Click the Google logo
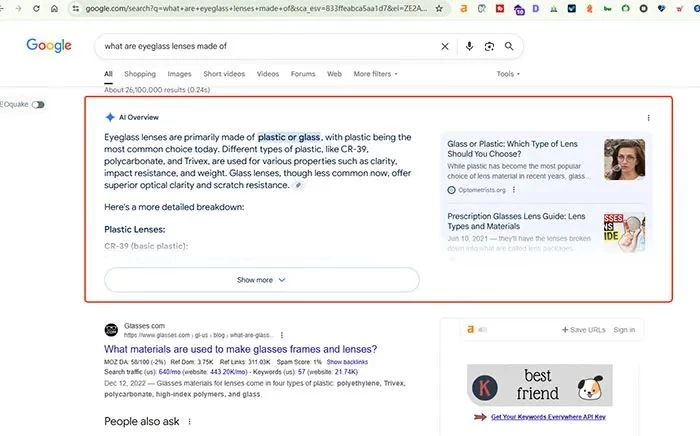 pyautogui.click(x=49, y=45)
